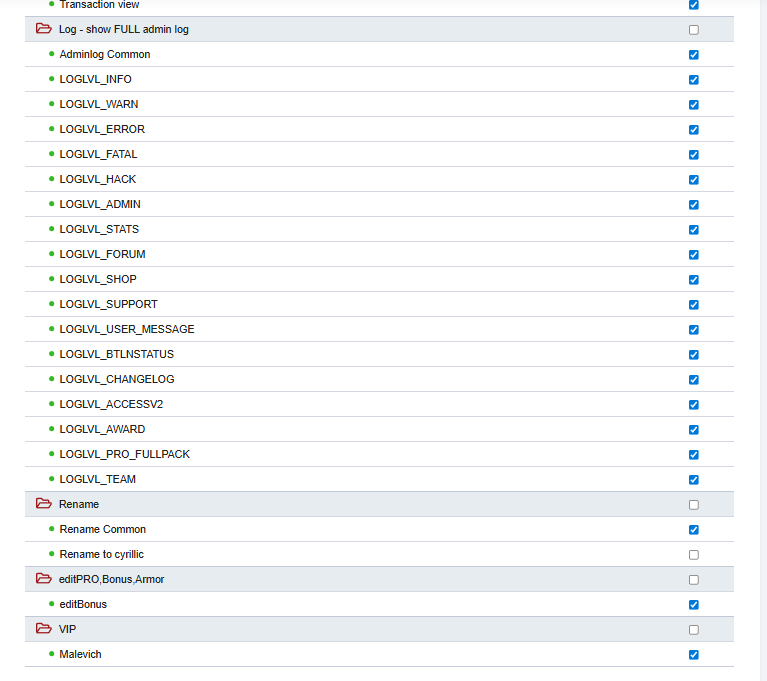Check the VIP group checkbox
The image size is (767, 681).
click(694, 630)
